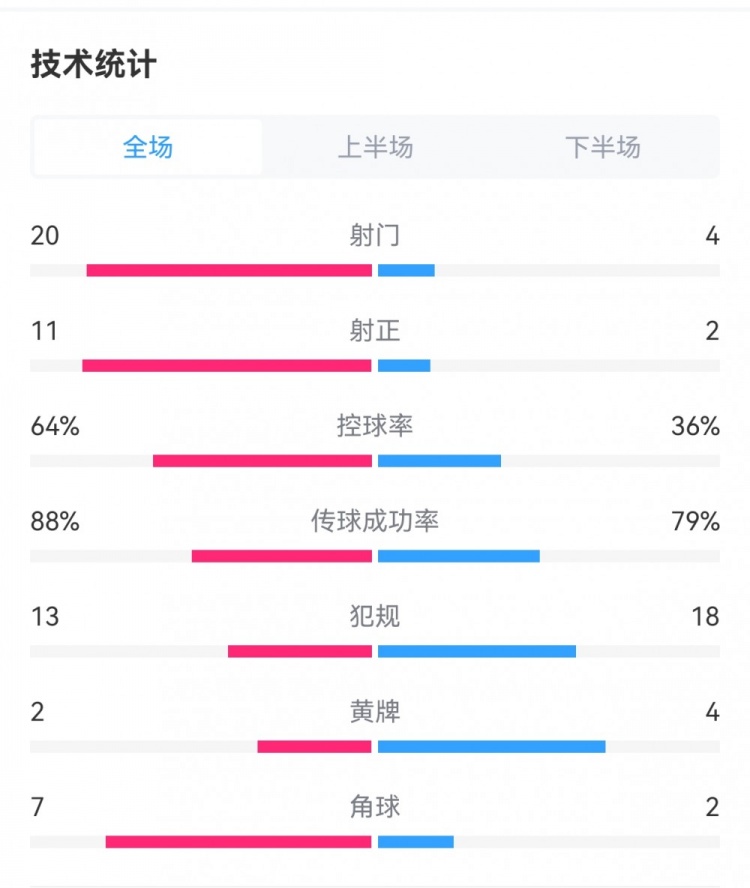Click the blue 犯规 progress bar

(477, 651)
